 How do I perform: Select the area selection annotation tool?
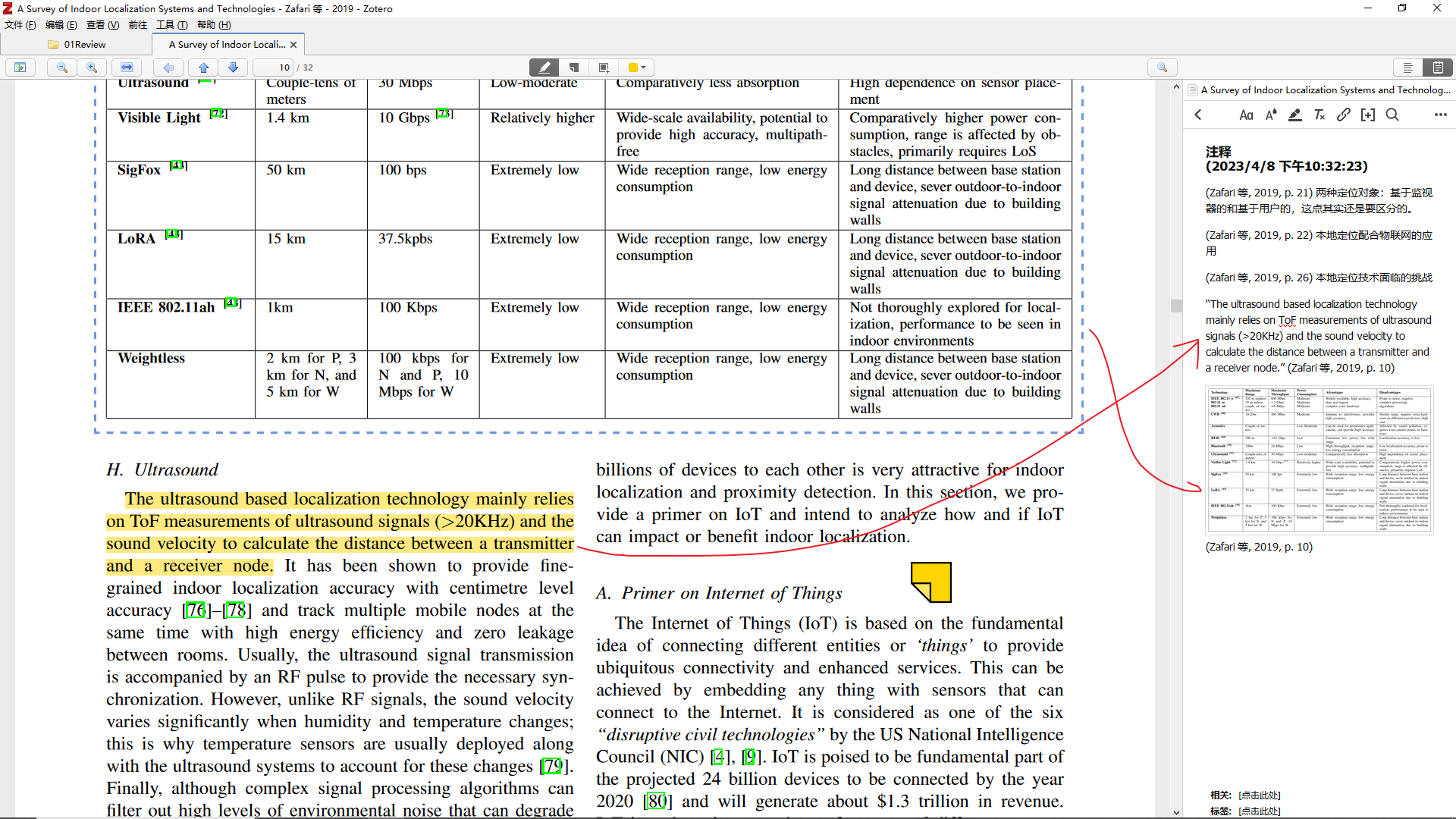[x=604, y=67]
